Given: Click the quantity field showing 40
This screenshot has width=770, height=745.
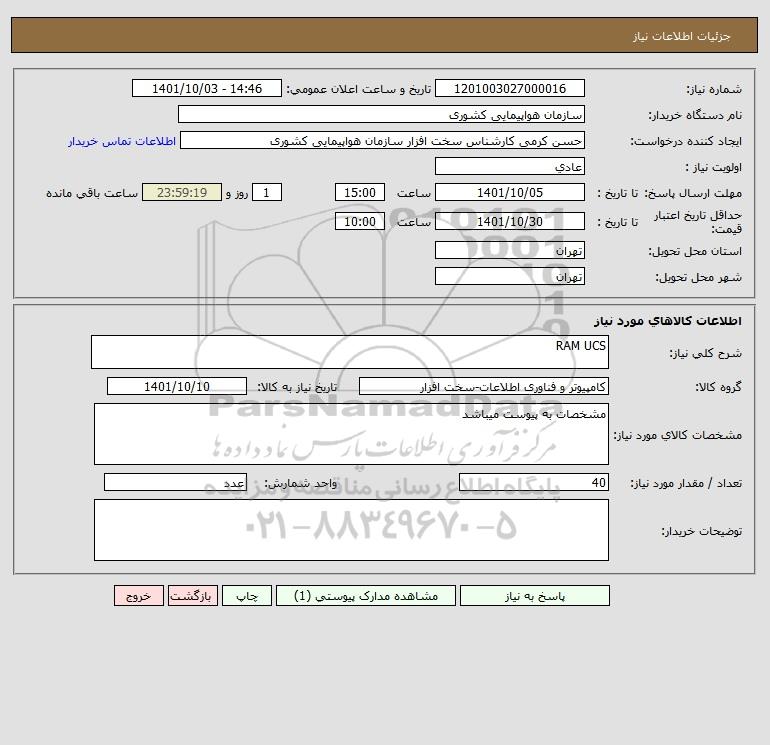Looking at the screenshot, I should click(534, 482).
